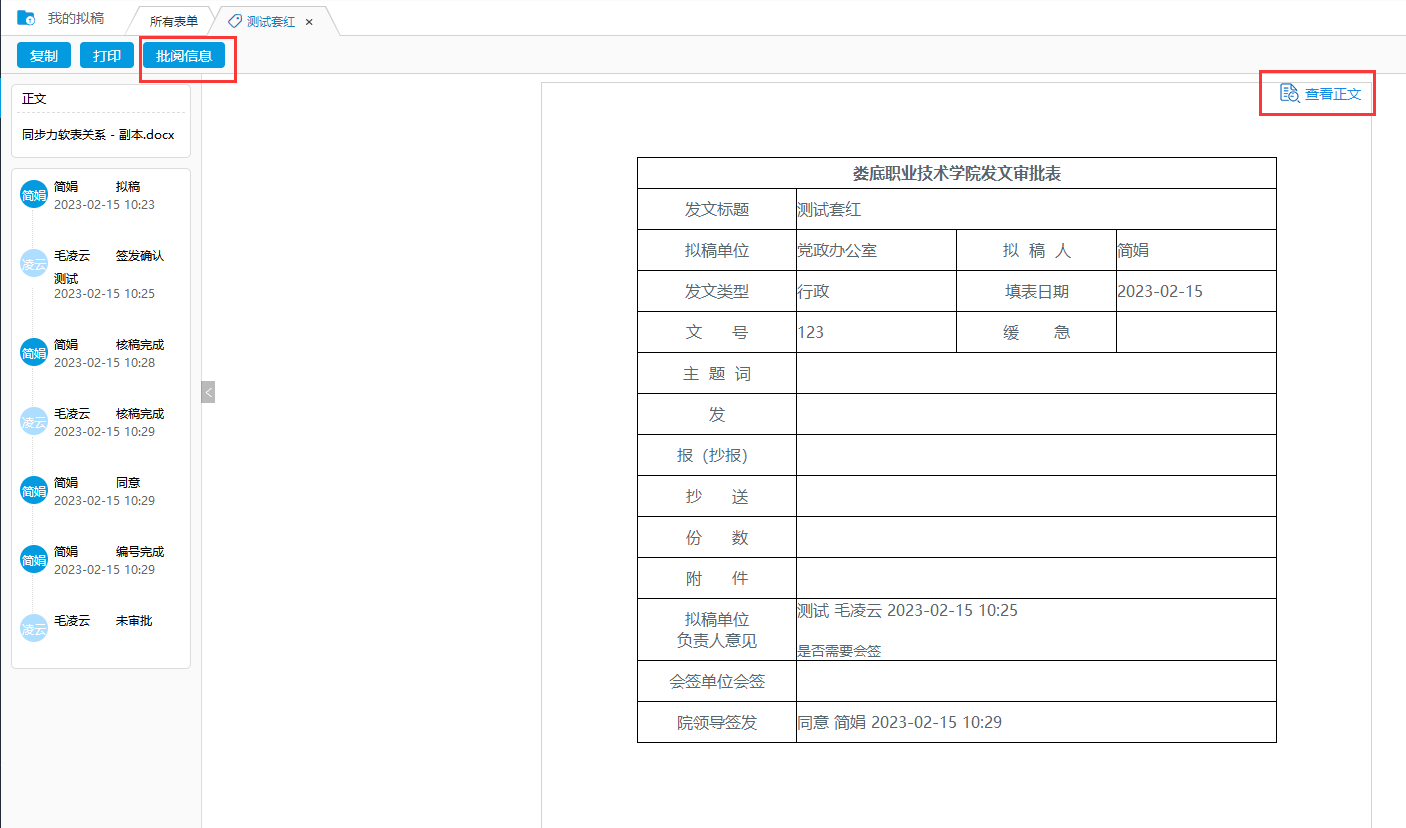Image resolution: width=1406 pixels, height=828 pixels.
Task: Click 凌云 avatar beside 未审批 step
Action: click(x=34, y=629)
